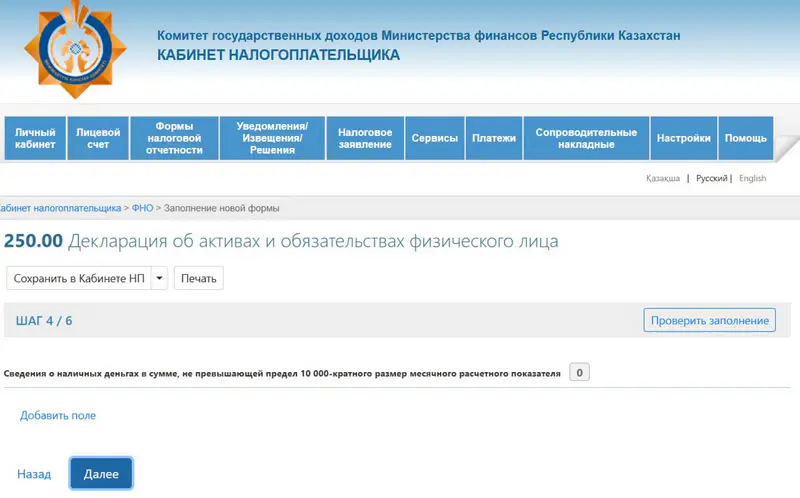Switch language to Қазақша

(x=662, y=178)
